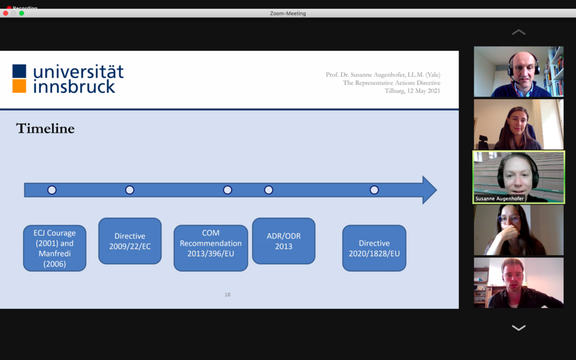Click 'The Representative Actions Directive' text
Image resolution: width=576 pixels, height=360 pixels.
(392, 83)
